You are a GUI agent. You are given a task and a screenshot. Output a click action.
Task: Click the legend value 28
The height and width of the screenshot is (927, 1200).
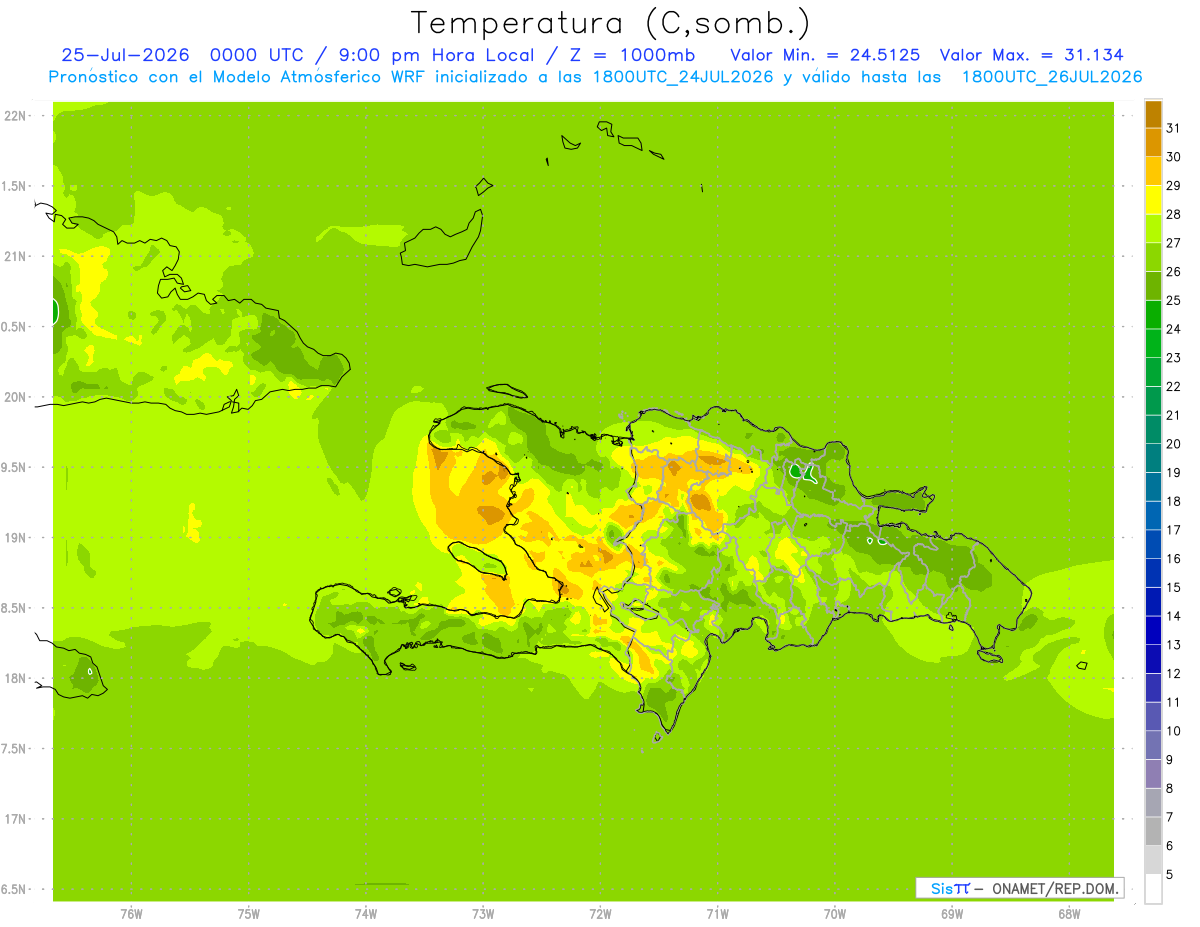point(1173,214)
